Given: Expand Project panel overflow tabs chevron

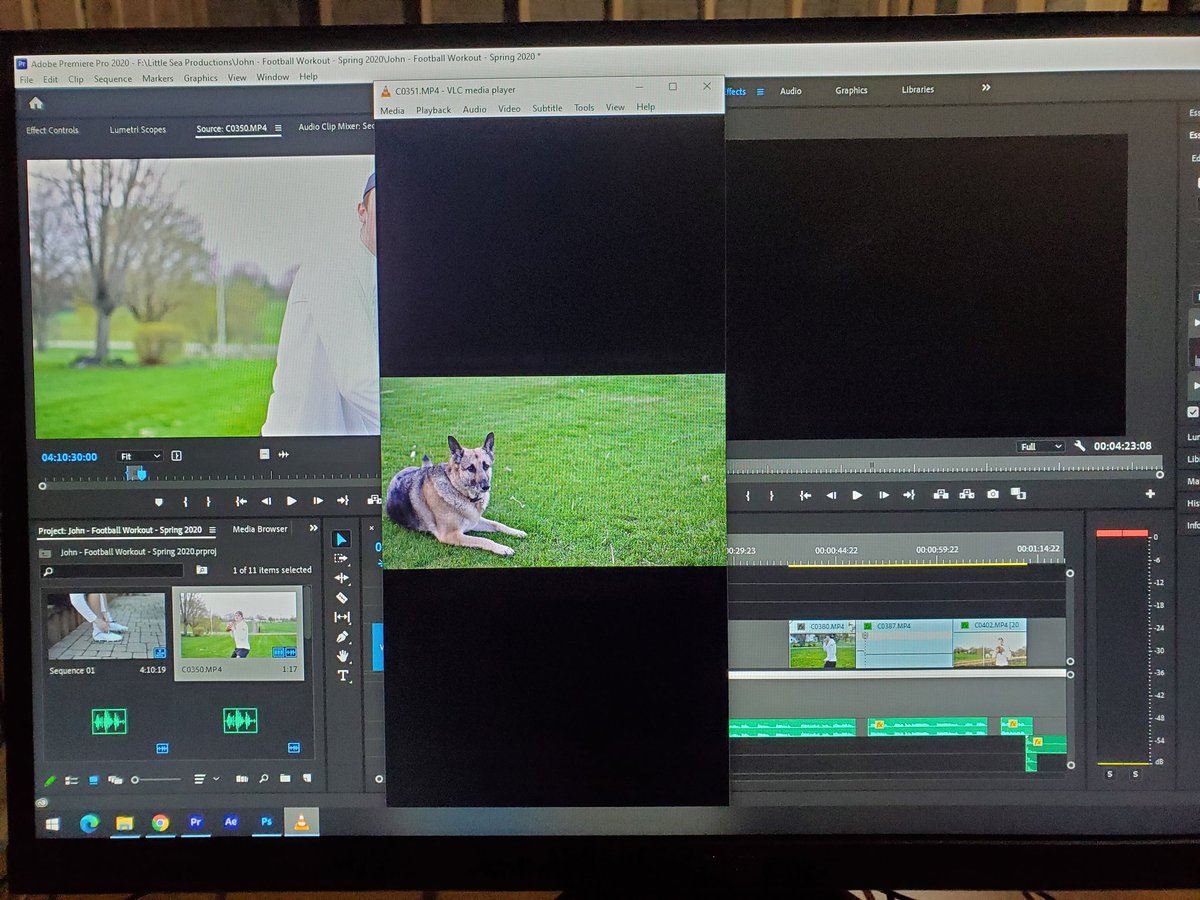Looking at the screenshot, I should point(313,529).
